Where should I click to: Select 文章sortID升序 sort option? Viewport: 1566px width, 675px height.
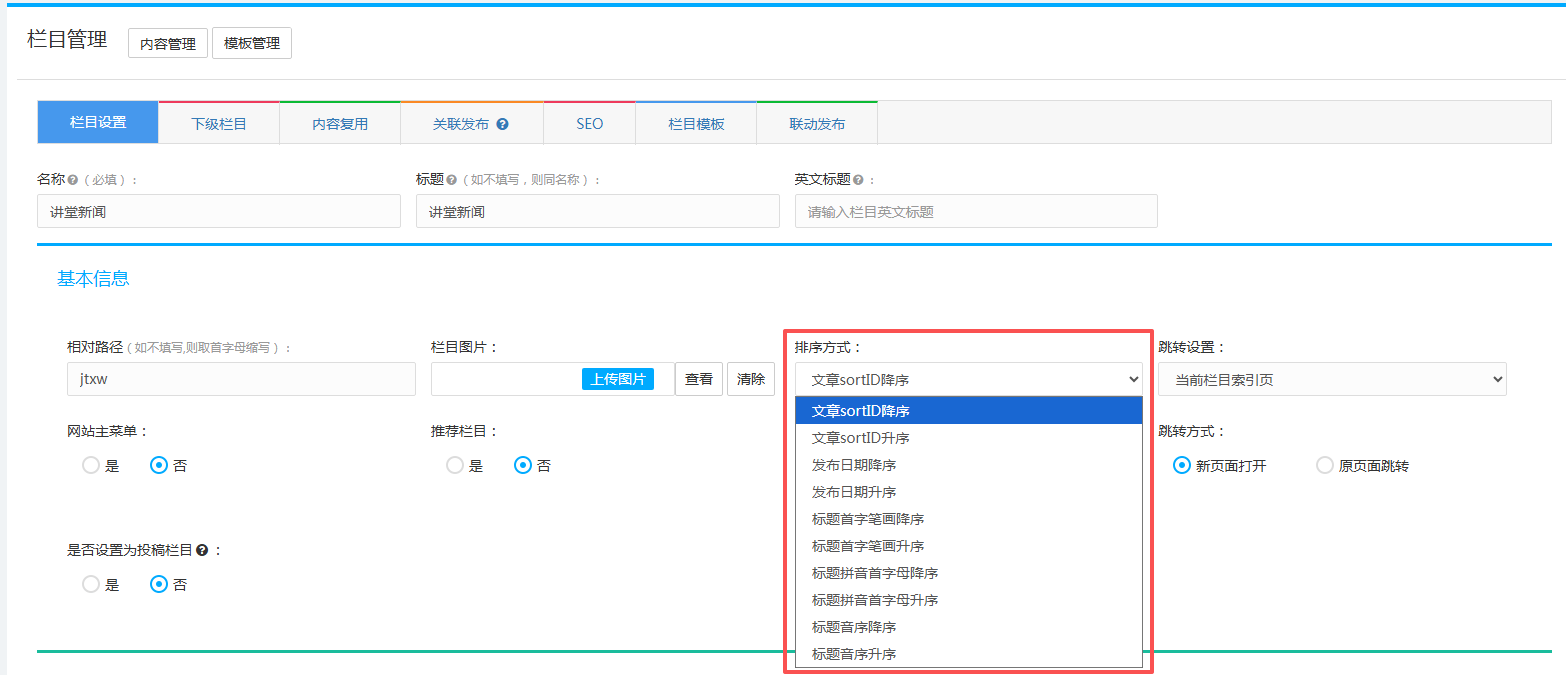(860, 438)
